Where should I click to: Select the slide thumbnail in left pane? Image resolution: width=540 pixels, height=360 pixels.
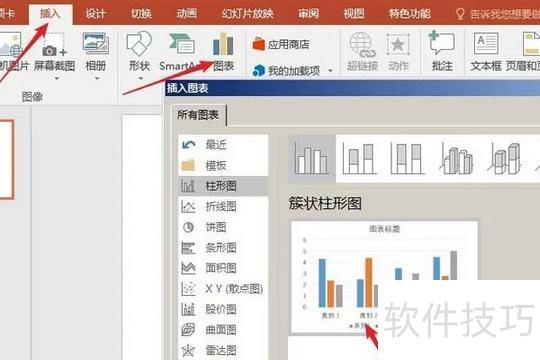click(x=6, y=160)
